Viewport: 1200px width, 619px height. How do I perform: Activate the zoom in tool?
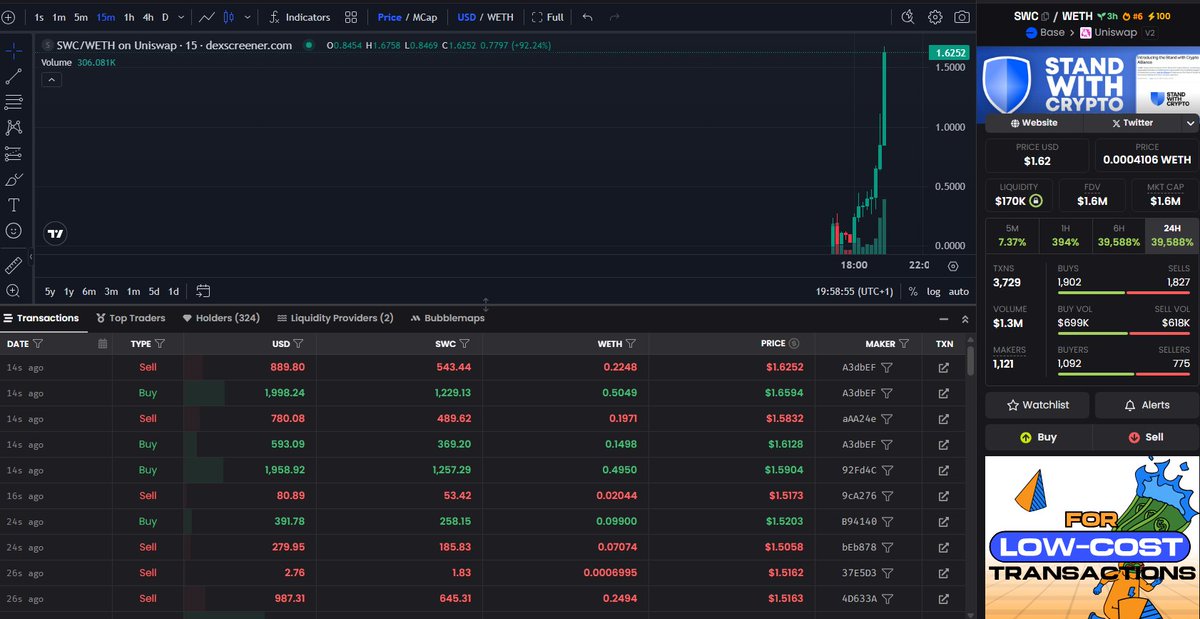click(14, 291)
